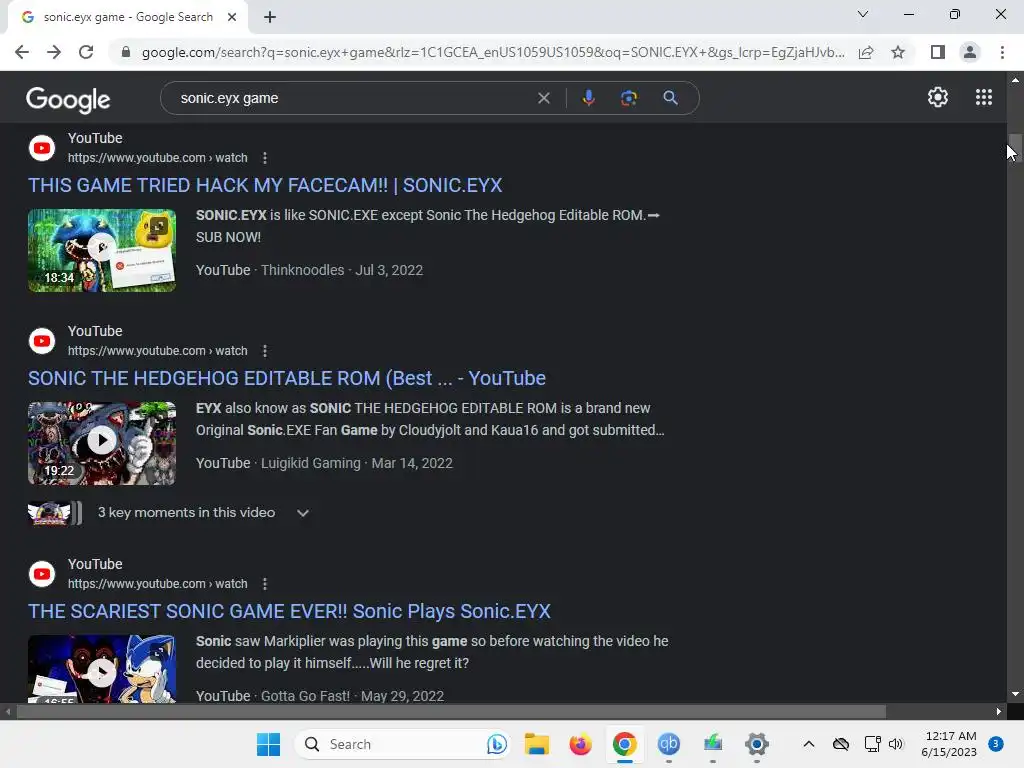
Task: Open the tab search dropdown arrow
Action: point(863,14)
